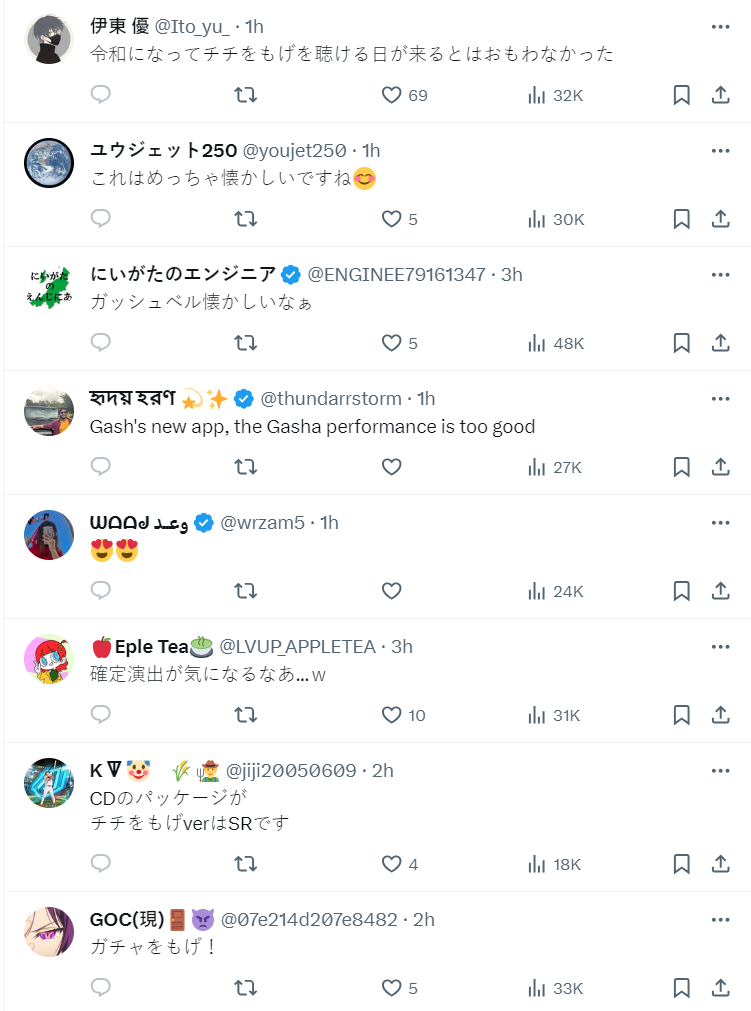Screen dimensions: 751x1011
Task: Retweet the GOC(現) post
Action: coord(245,988)
